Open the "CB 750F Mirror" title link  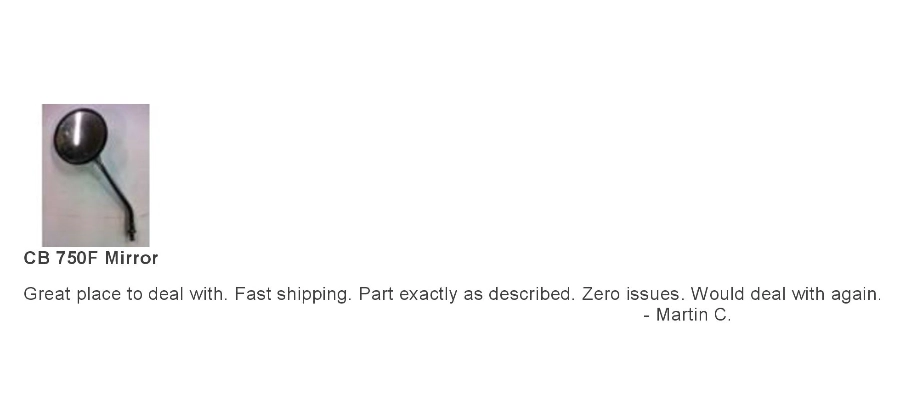(91, 258)
